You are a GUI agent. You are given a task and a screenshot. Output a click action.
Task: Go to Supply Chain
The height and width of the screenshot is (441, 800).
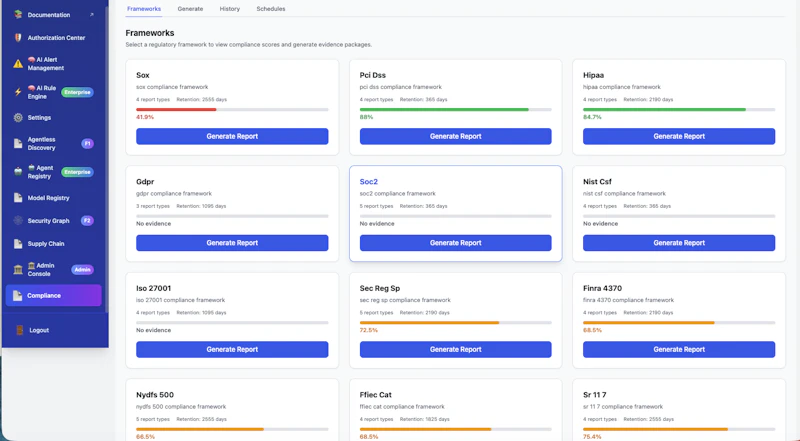coord(54,243)
